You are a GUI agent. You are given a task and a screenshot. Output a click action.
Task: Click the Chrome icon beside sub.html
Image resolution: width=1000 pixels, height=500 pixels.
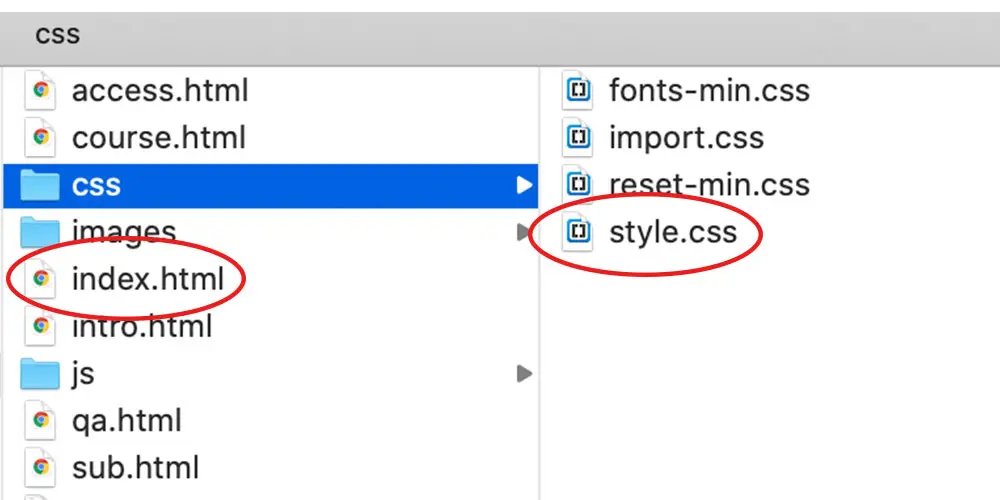(x=40, y=468)
